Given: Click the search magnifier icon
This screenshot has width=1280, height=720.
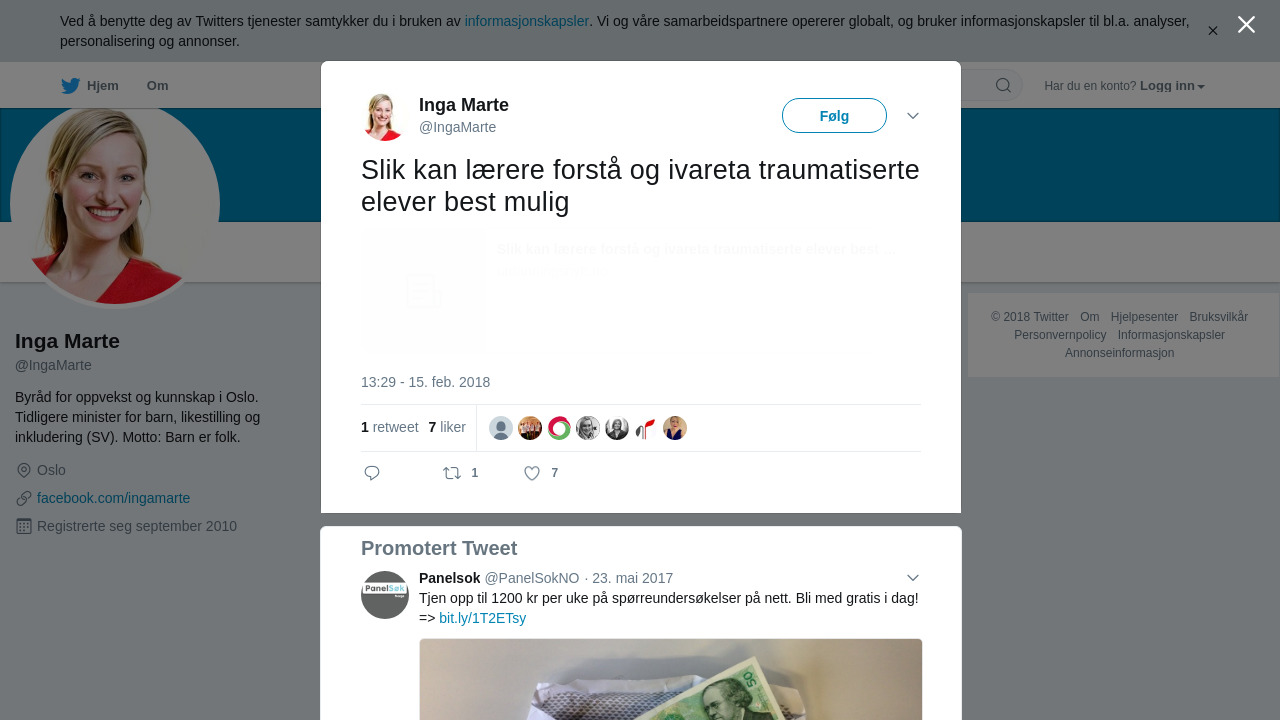Looking at the screenshot, I should coord(1003,85).
